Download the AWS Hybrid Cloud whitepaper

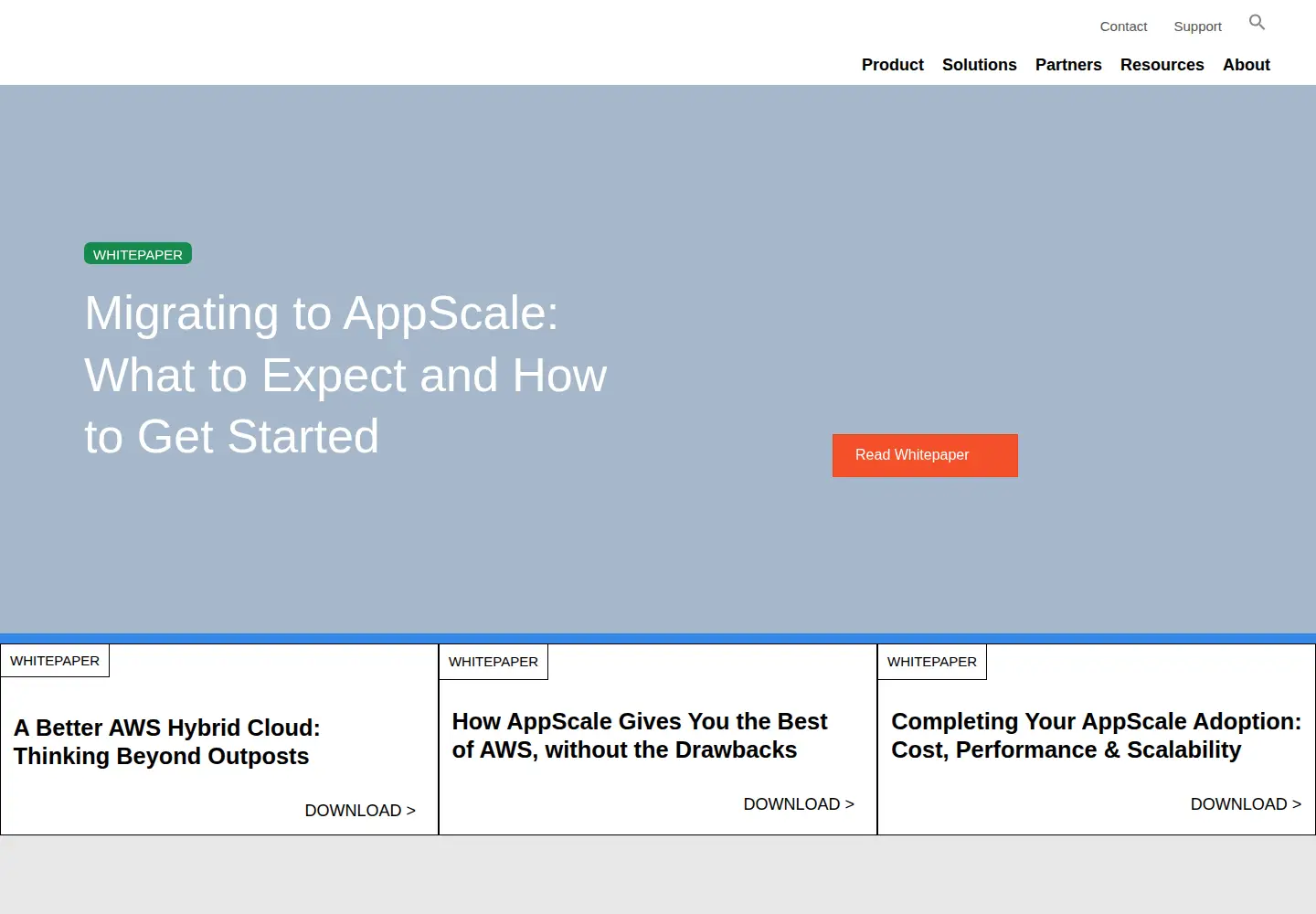coord(360,811)
